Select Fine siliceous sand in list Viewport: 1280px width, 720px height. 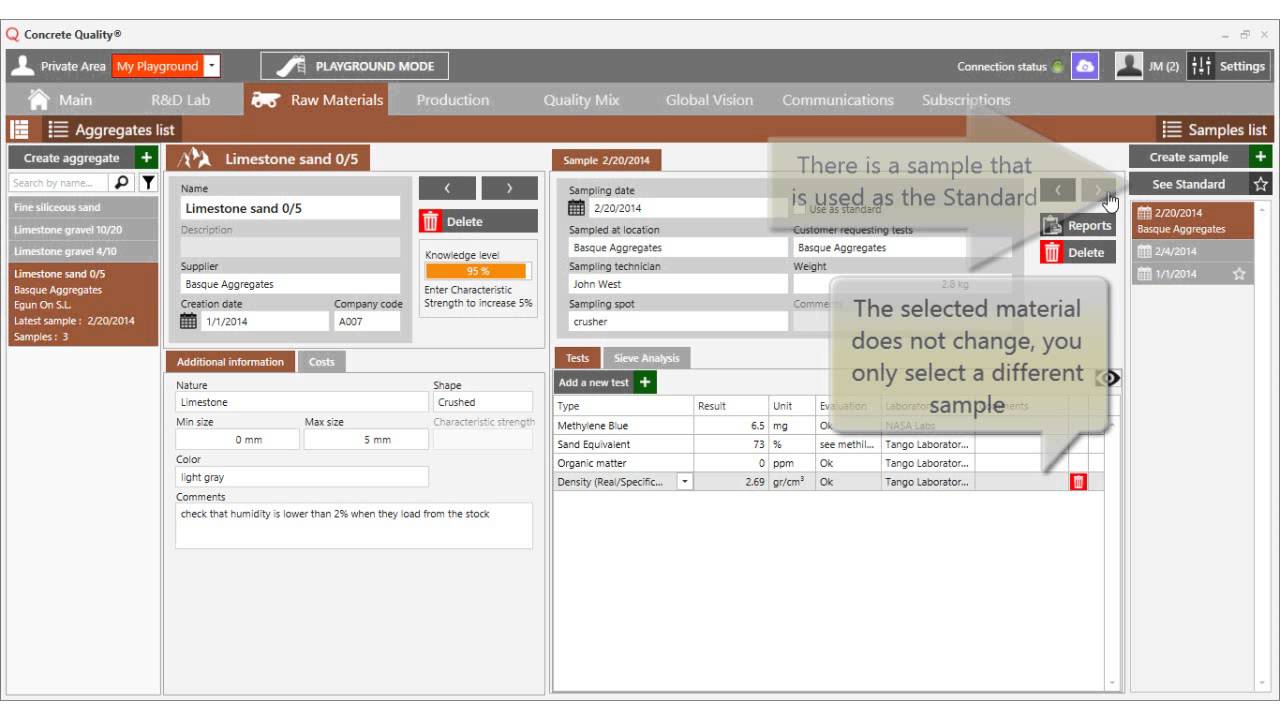pyautogui.click(x=83, y=207)
